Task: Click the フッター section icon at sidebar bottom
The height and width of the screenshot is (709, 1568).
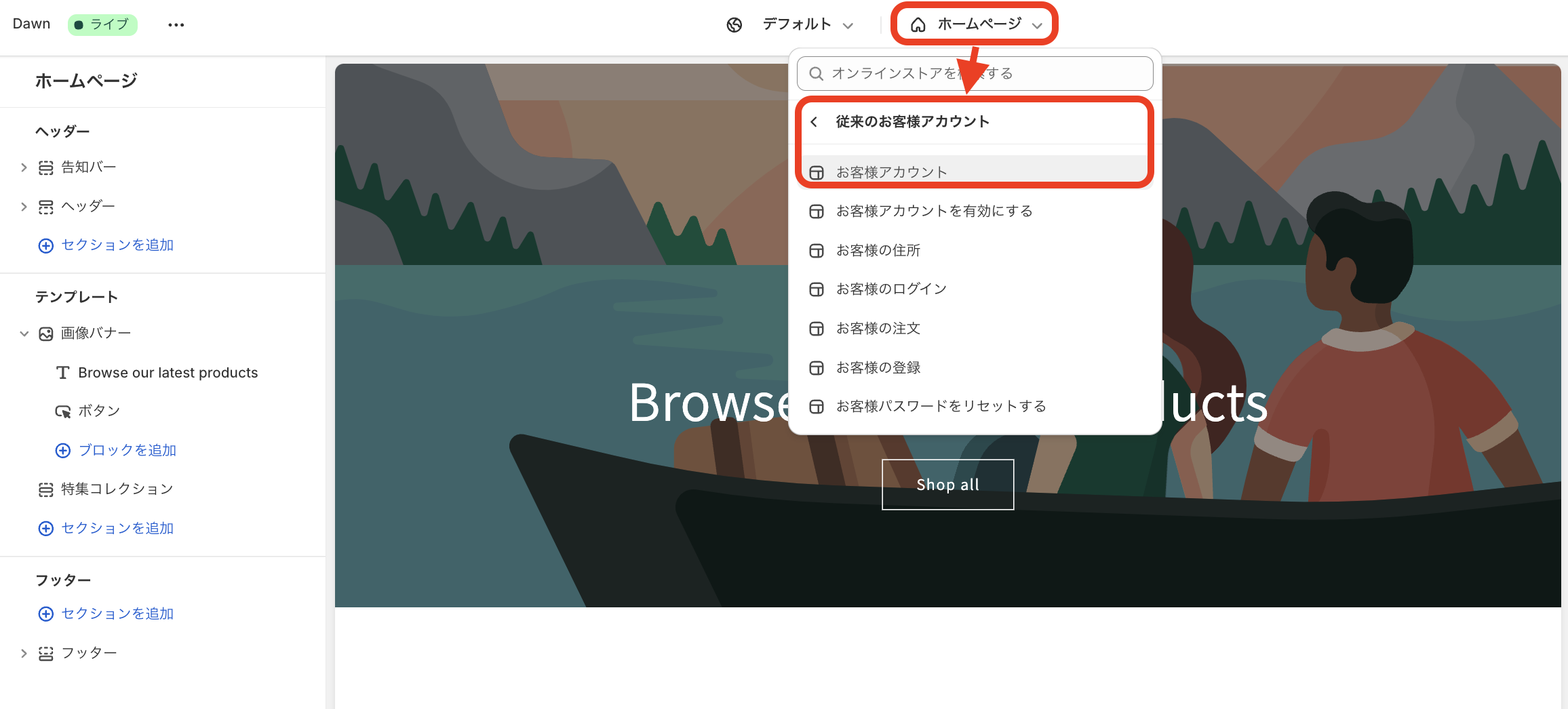Action: 45,653
